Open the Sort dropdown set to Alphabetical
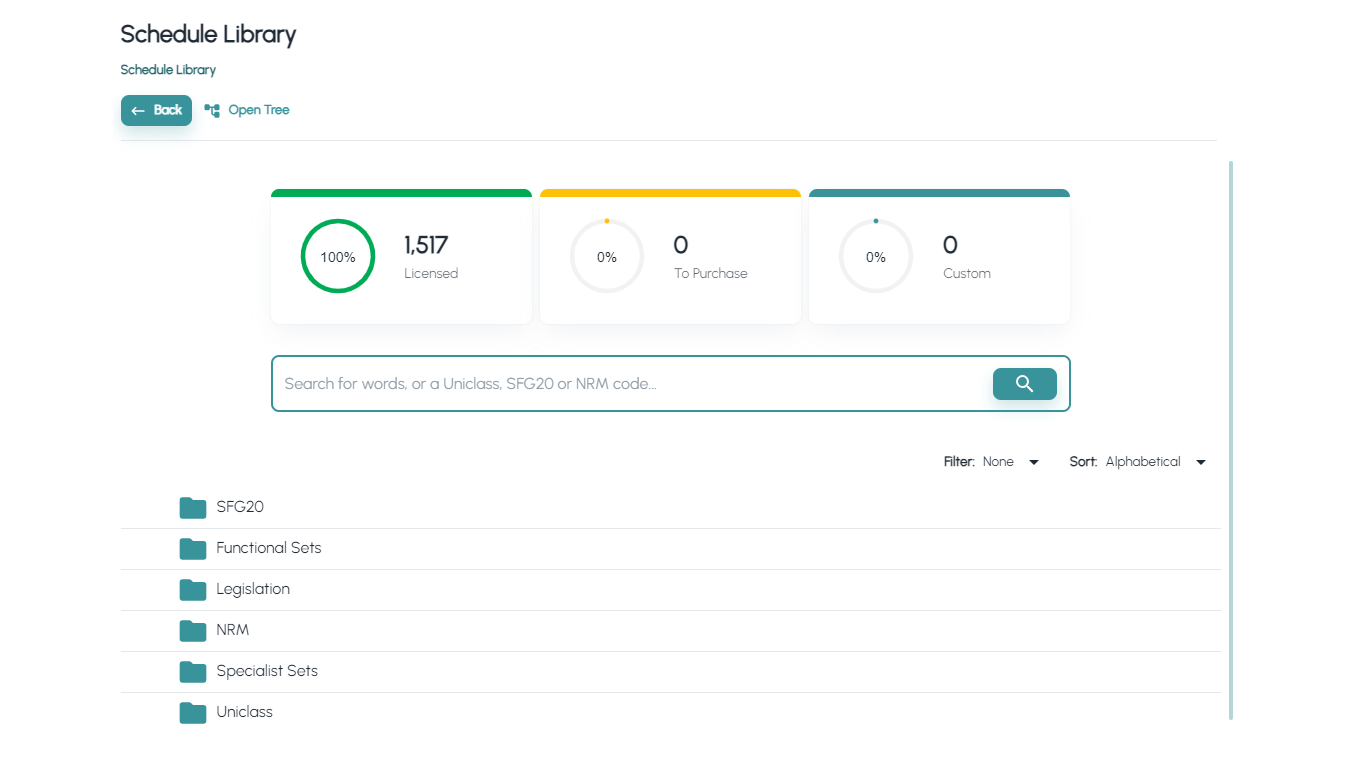 coord(1155,462)
